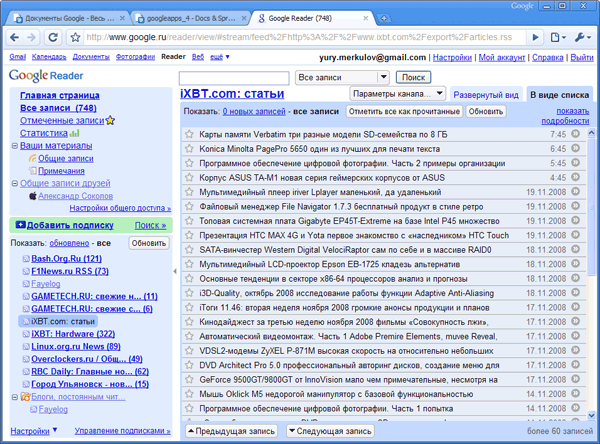
Task: Click the yellow star beside Отмеченные записи
Action: pos(110,120)
